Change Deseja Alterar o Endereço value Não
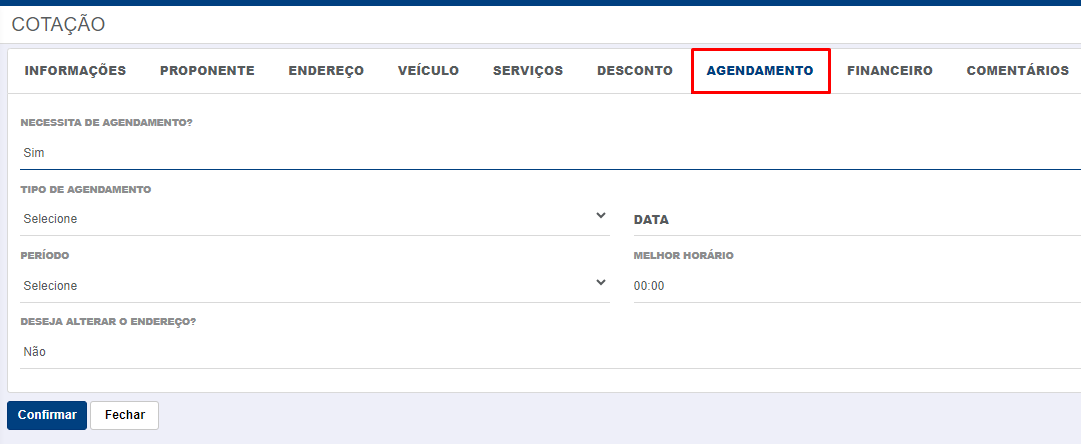The height and width of the screenshot is (444, 1081). 550,352
